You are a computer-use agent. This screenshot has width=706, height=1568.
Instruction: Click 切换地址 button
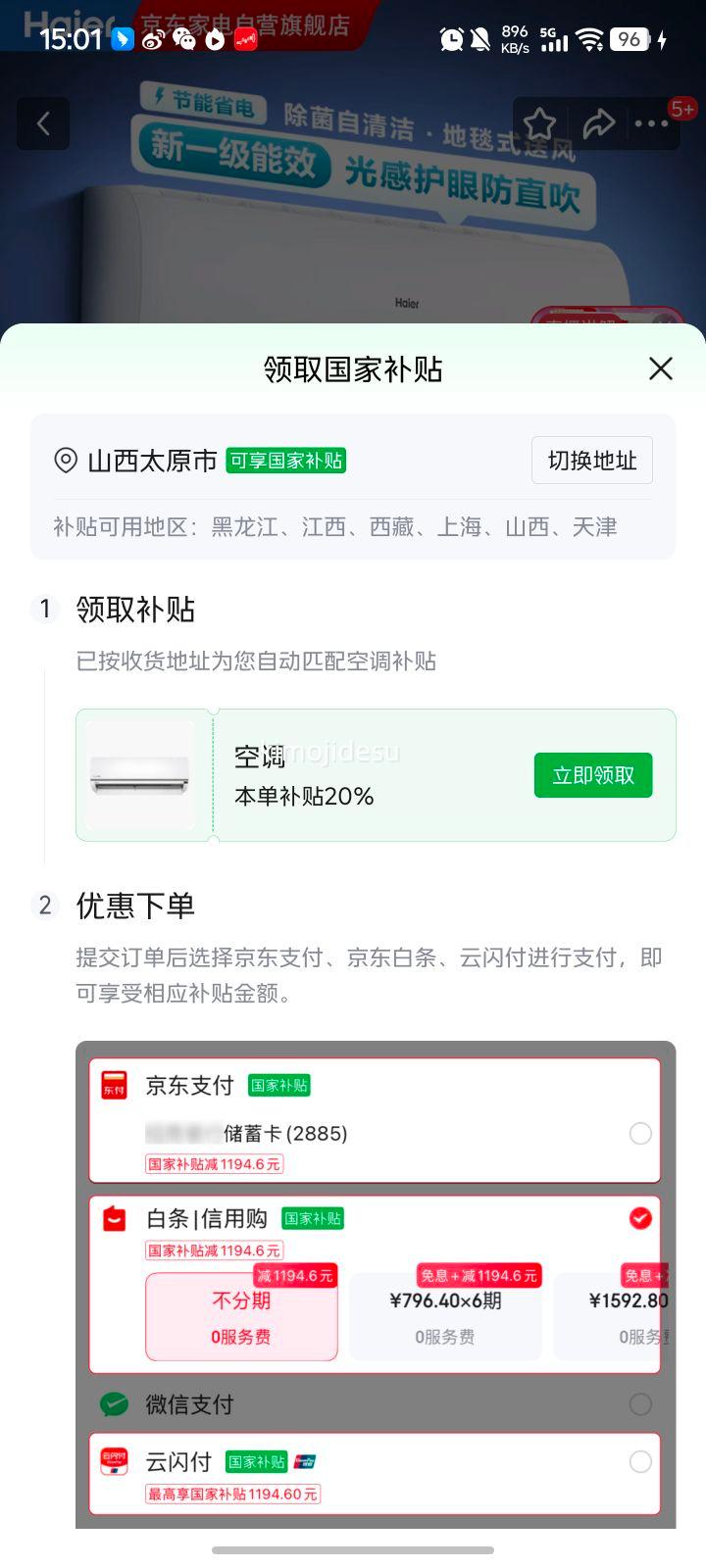click(x=592, y=461)
